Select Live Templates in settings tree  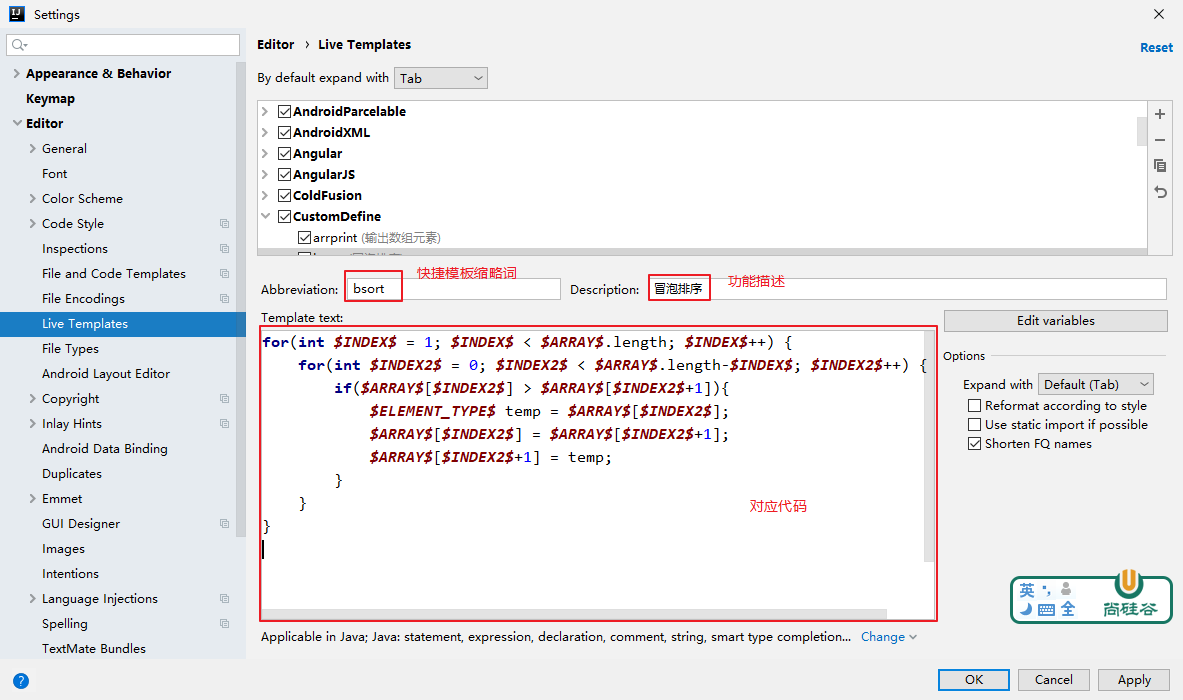click(85, 324)
